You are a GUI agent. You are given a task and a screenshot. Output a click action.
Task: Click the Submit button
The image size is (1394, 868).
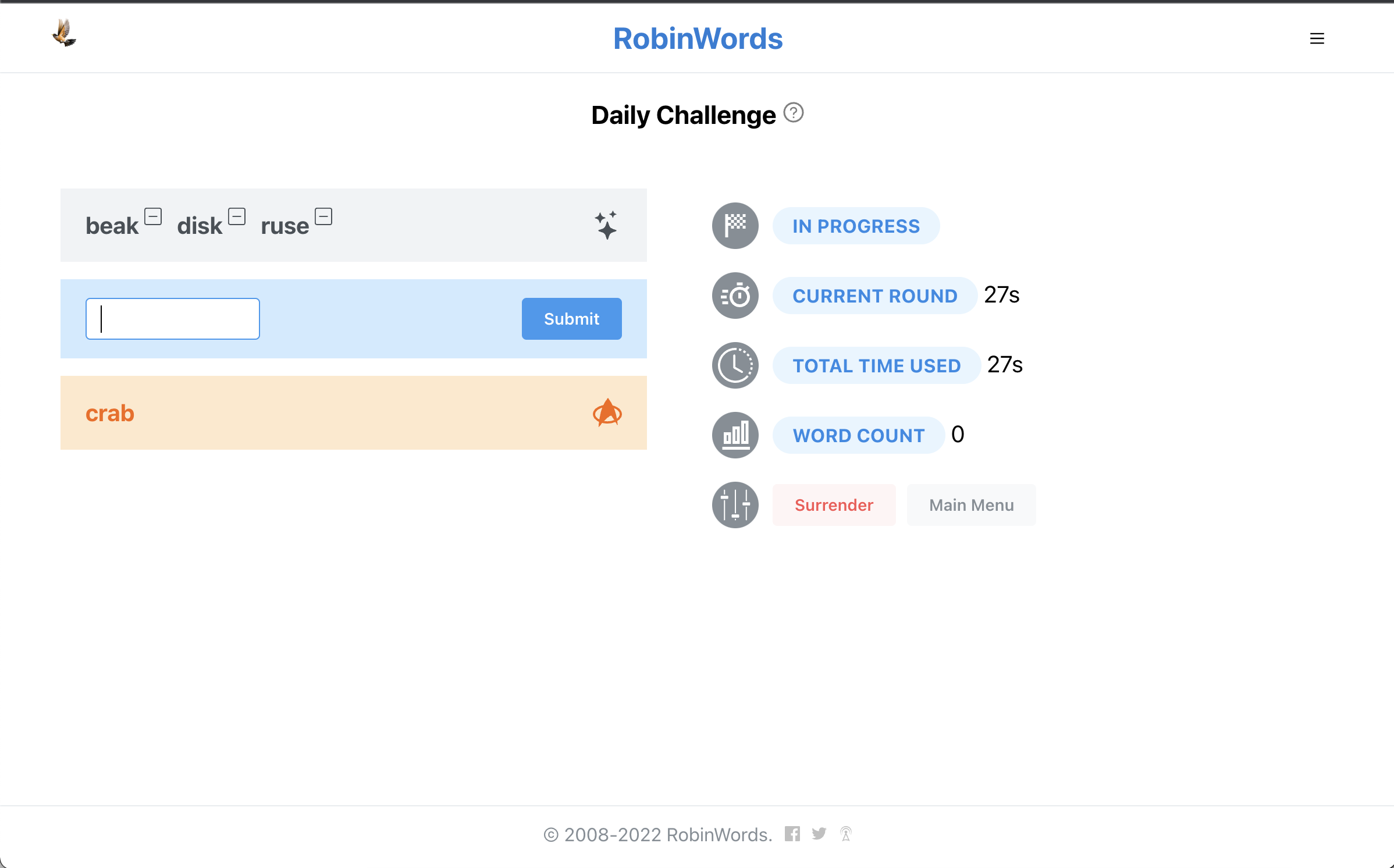tap(571, 319)
